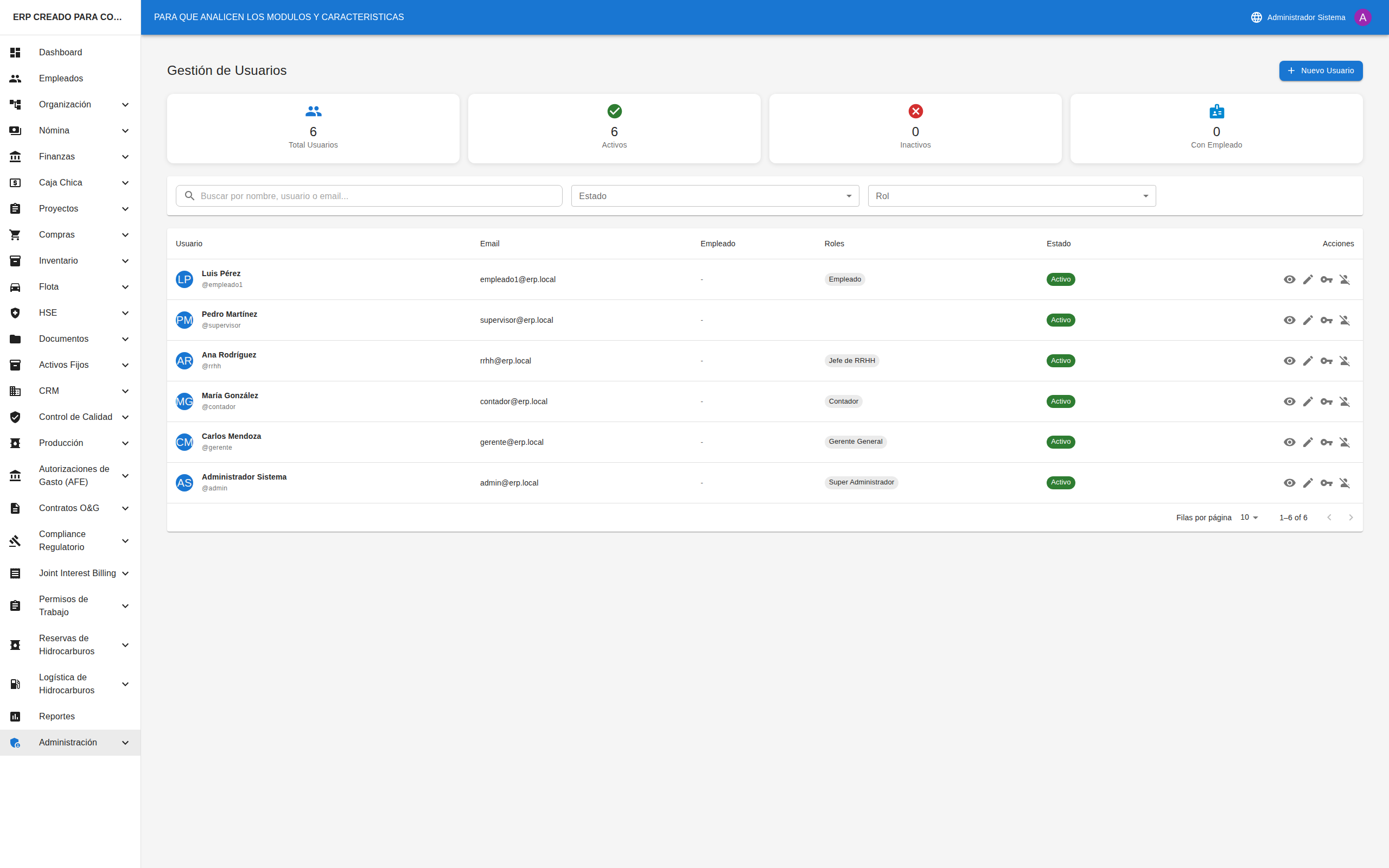1389x868 pixels.
Task: Click reset password key icon for Carlos Mendoza
Action: click(x=1326, y=442)
